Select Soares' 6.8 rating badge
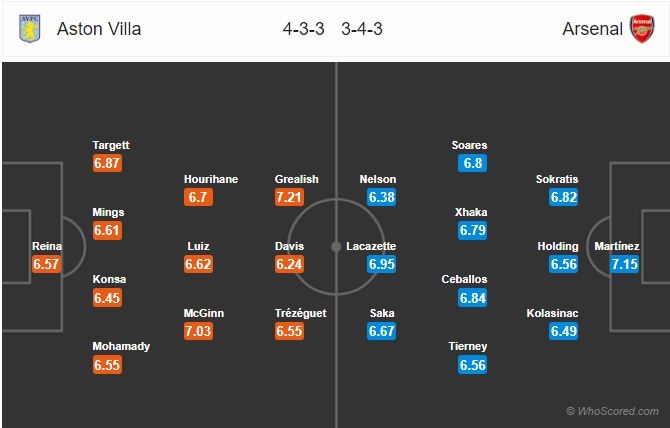670x428 pixels. [473, 163]
